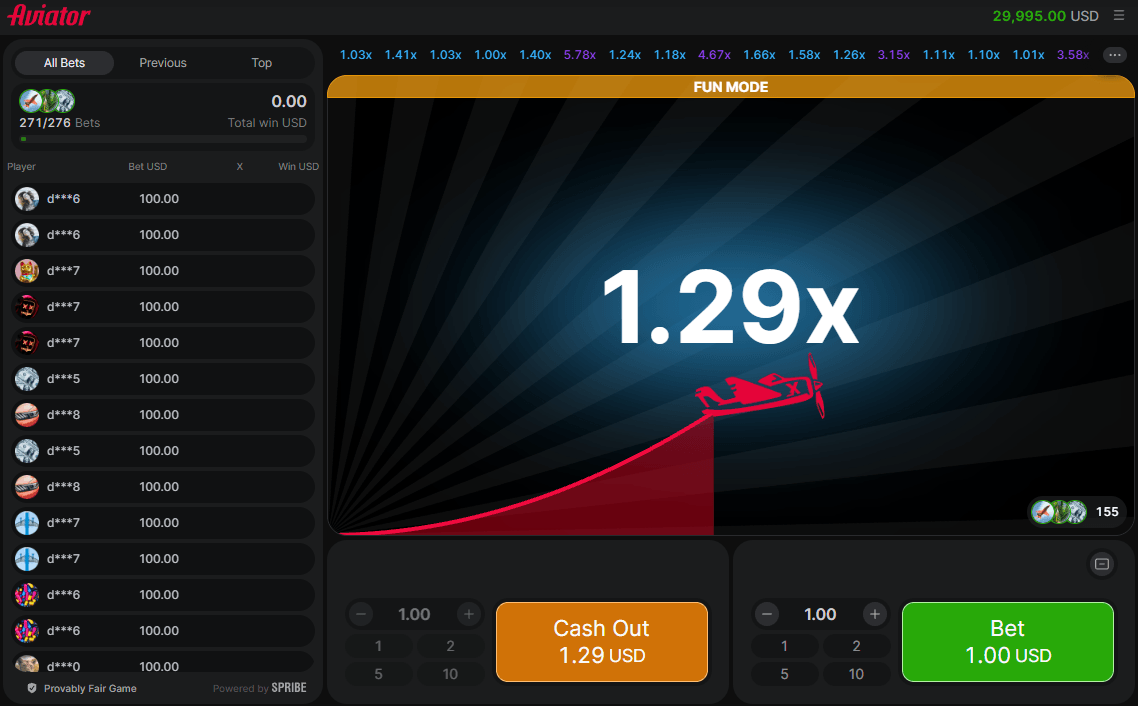The image size is (1138, 706).
Task: Open the 5.78x round in history
Action: pyautogui.click(x=580, y=55)
